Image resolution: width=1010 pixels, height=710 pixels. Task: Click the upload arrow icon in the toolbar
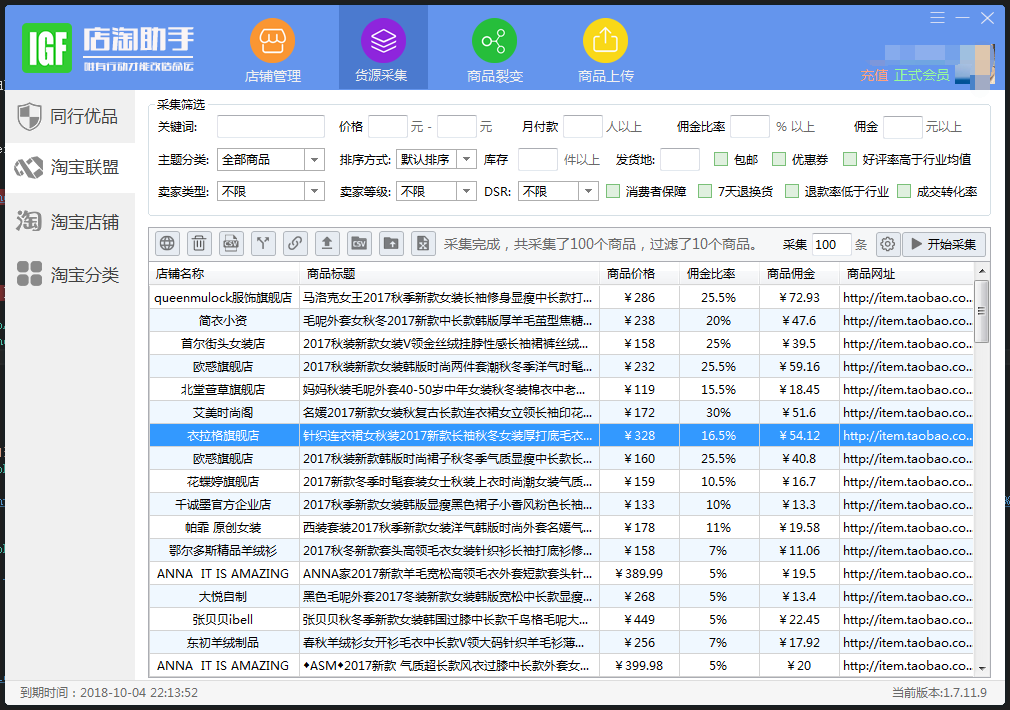[327, 244]
